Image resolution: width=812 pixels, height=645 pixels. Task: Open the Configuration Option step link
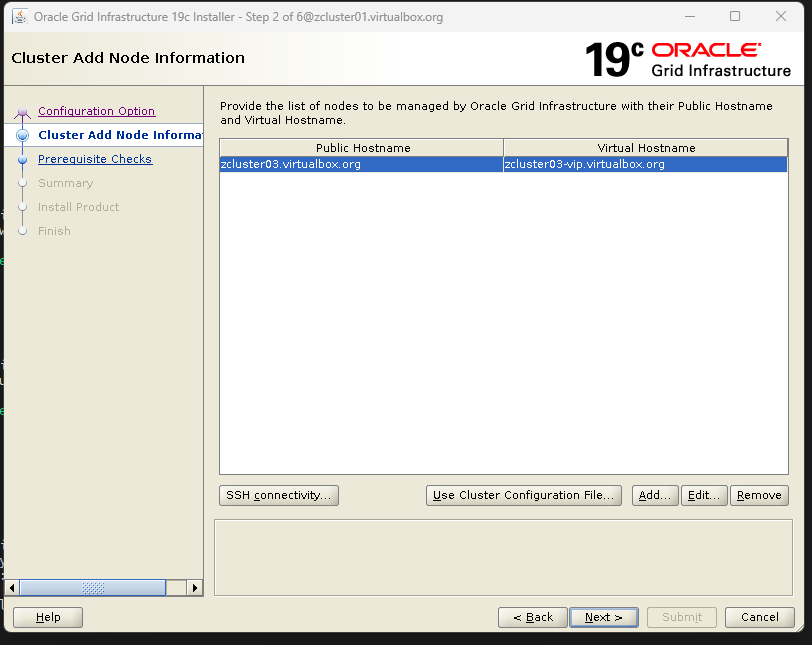point(96,111)
